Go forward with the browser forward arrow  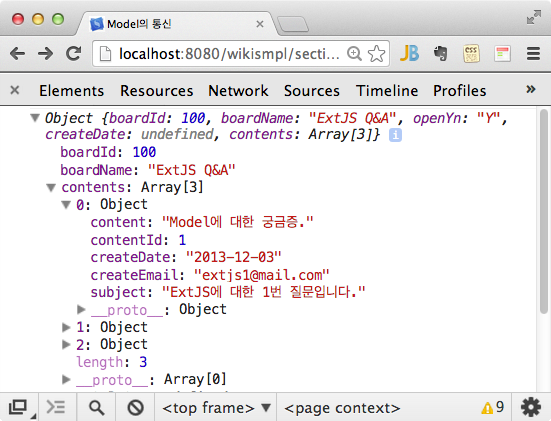(x=46, y=54)
